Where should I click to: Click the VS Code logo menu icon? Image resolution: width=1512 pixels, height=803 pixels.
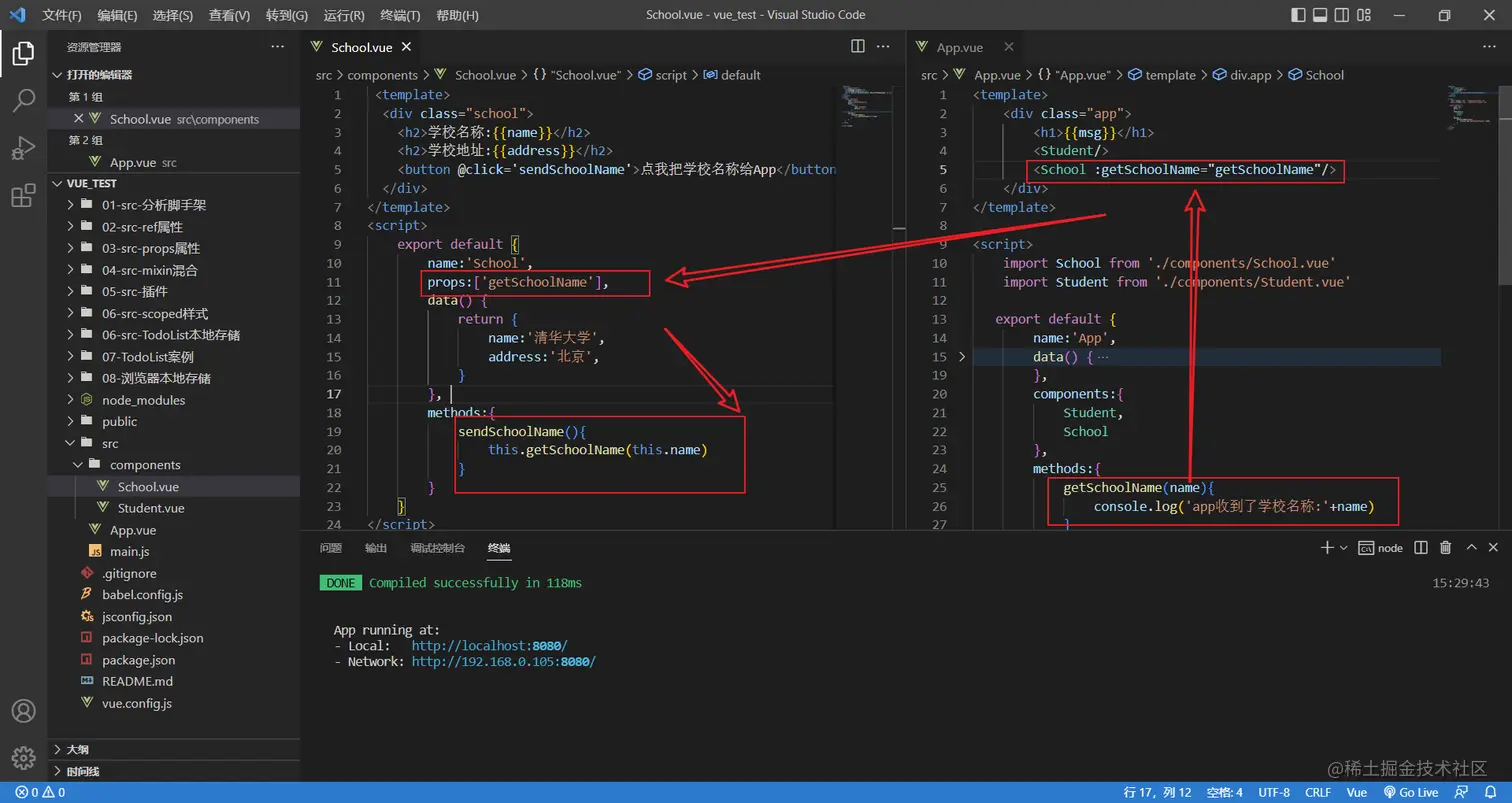coord(17,15)
